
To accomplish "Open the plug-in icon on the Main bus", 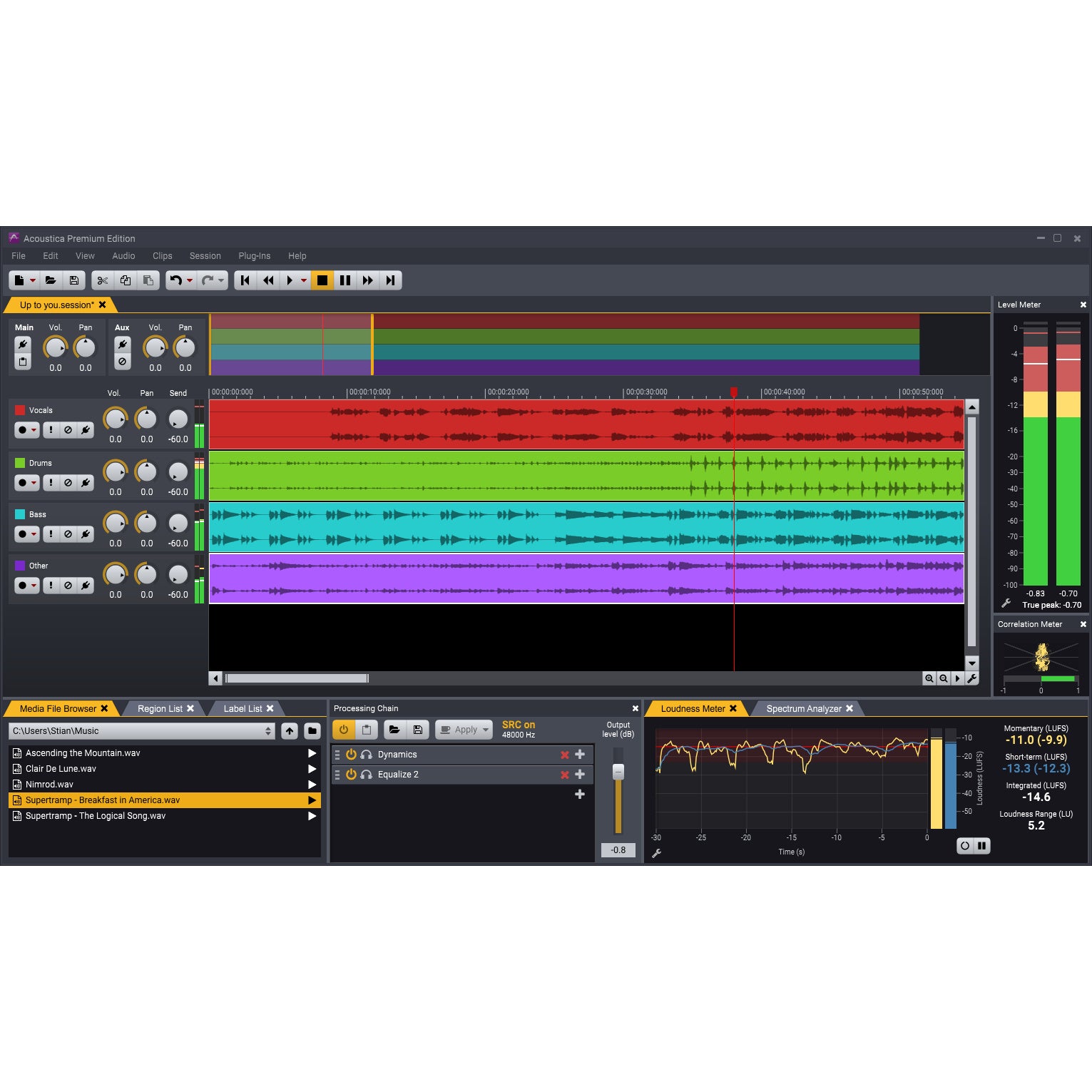I will pyautogui.click(x=23, y=345).
